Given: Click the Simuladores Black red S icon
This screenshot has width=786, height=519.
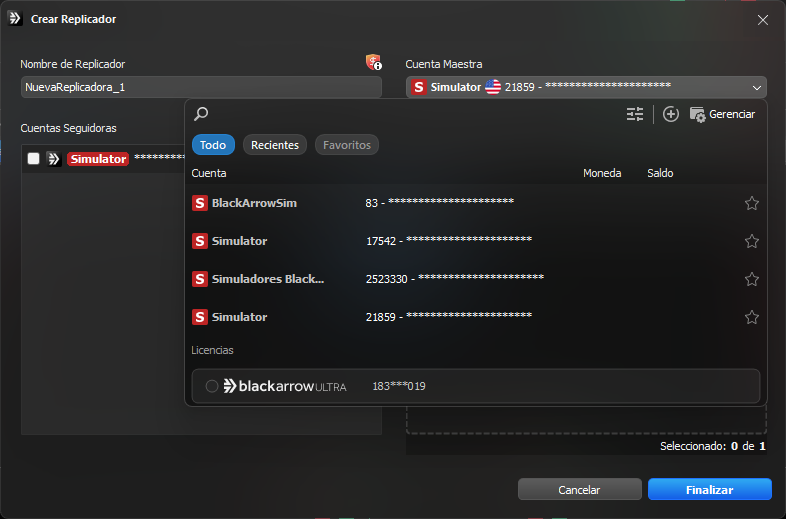Looking at the screenshot, I should [200, 279].
